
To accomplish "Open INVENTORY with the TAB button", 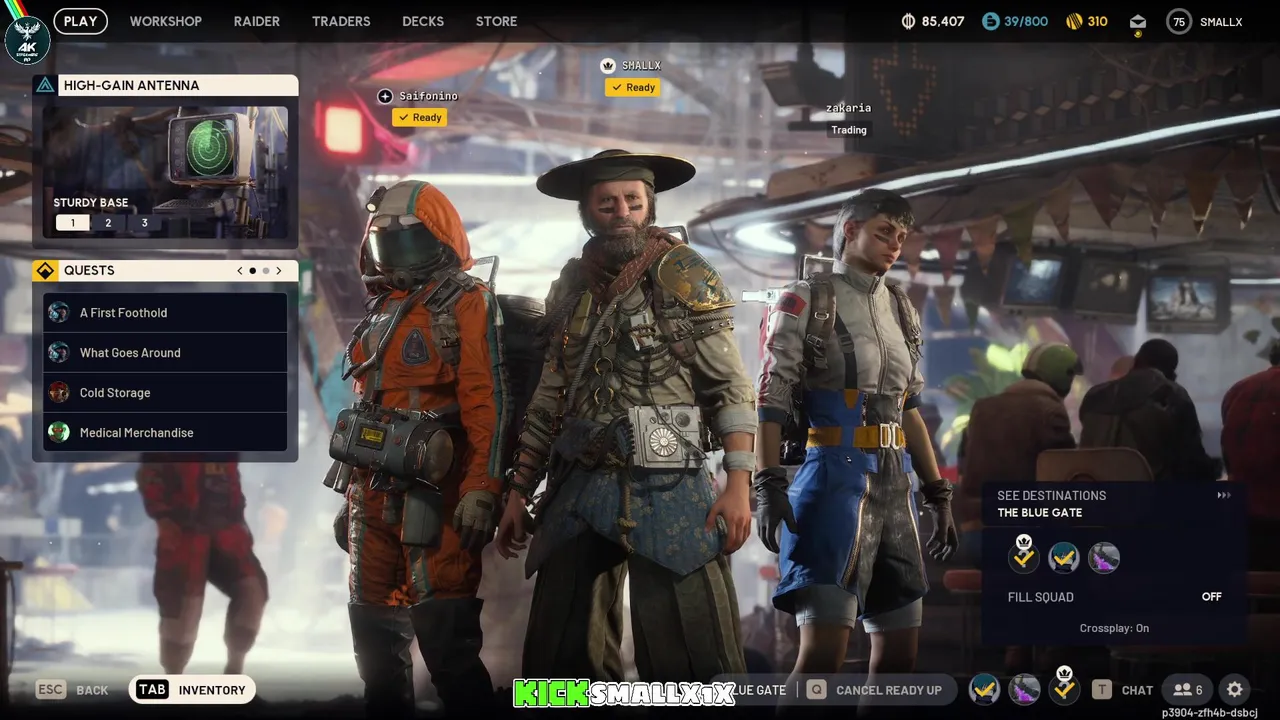I will (192, 689).
